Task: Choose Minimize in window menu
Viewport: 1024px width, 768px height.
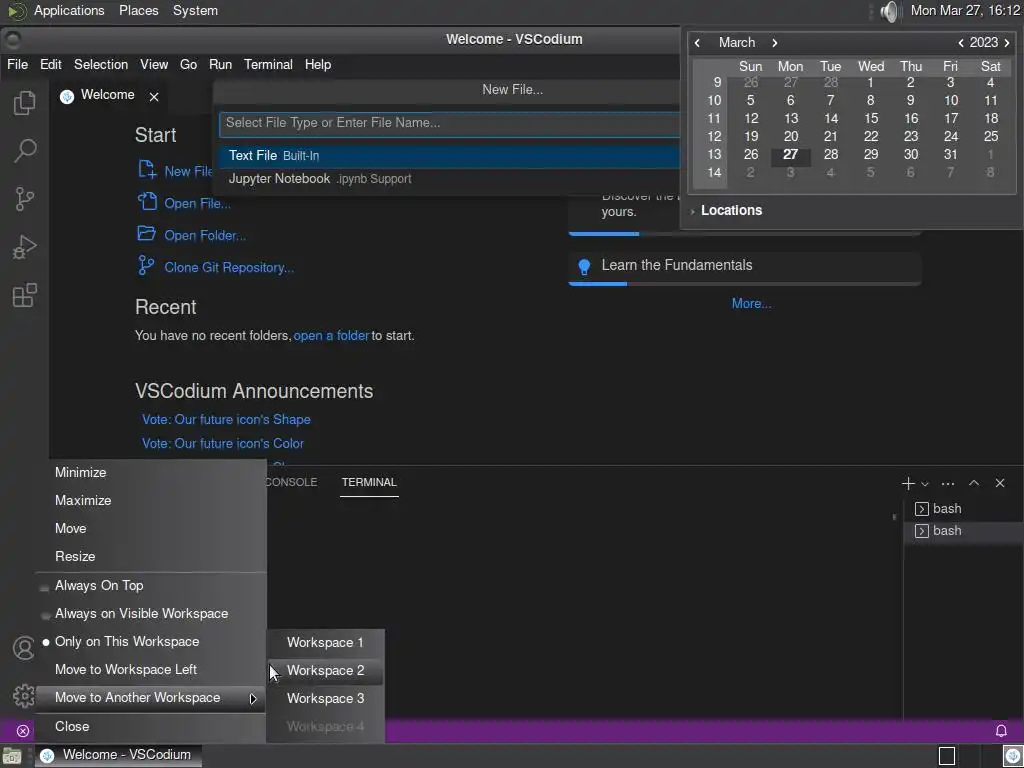Action: (x=151, y=473)
